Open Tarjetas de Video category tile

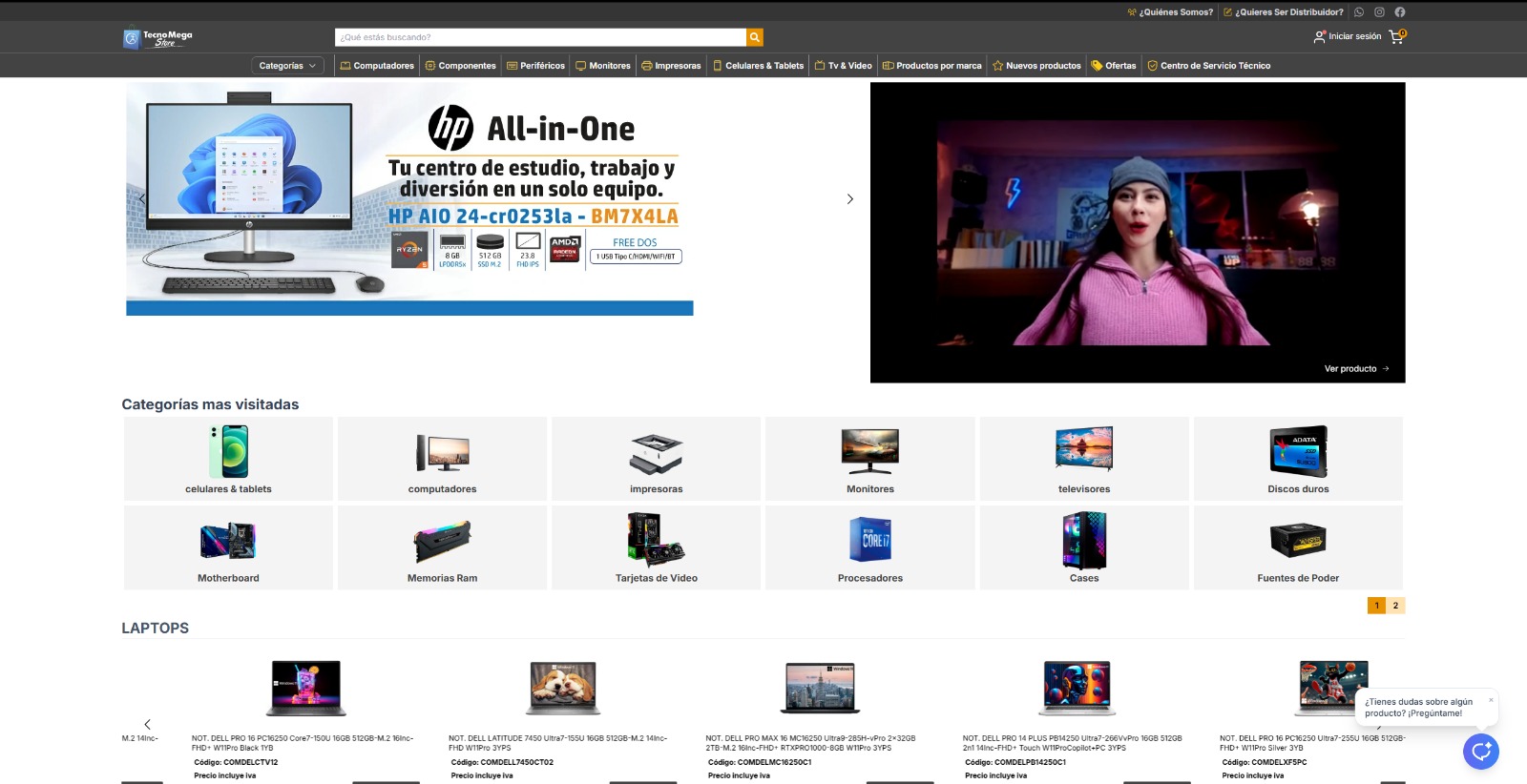pos(657,547)
